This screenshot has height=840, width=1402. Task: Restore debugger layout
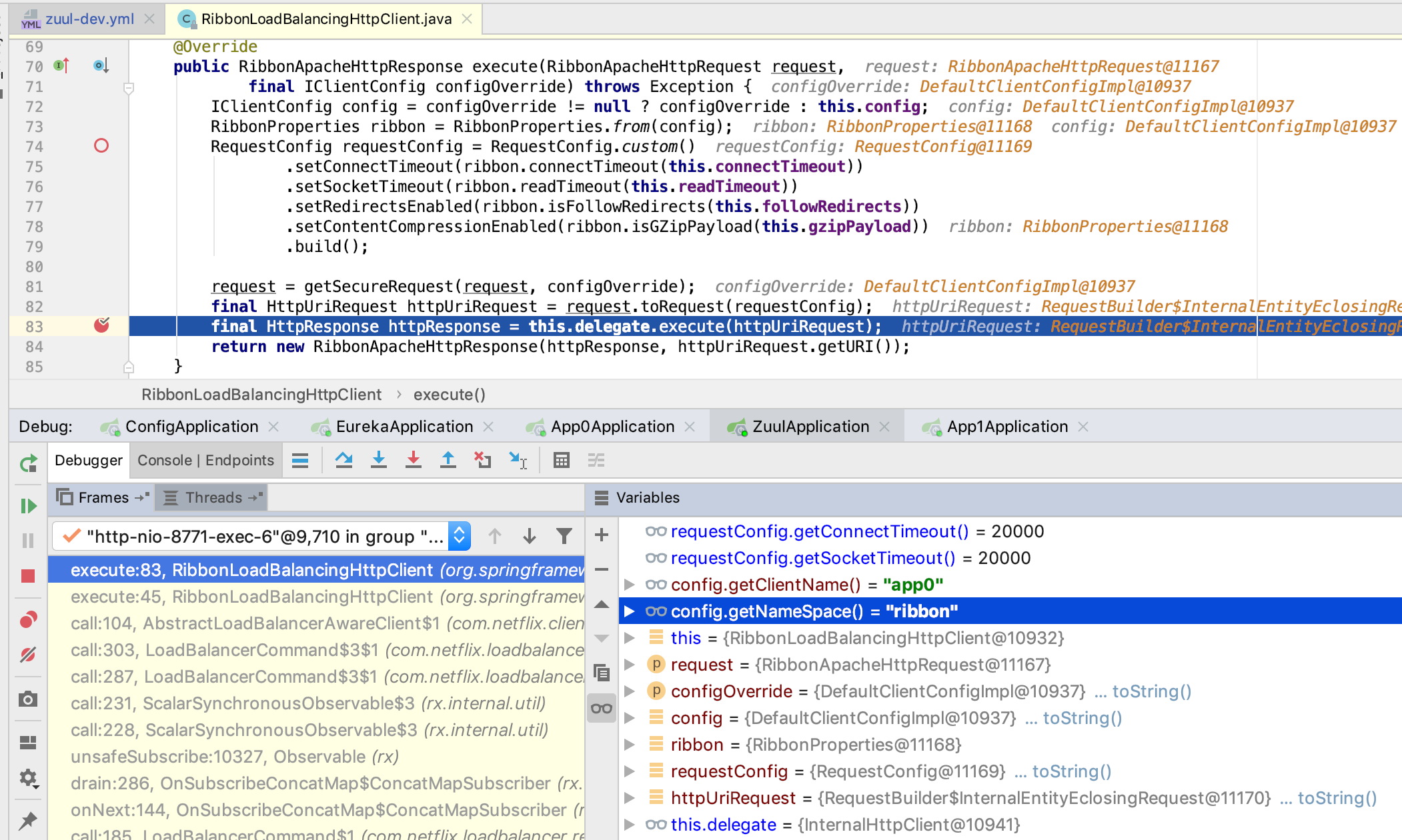(28, 742)
